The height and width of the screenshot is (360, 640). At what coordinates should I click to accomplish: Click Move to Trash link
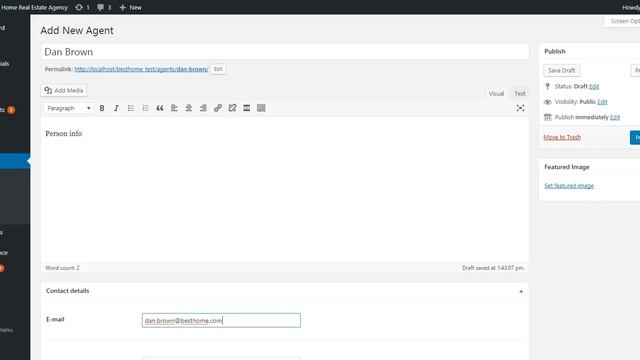[x=562, y=137]
